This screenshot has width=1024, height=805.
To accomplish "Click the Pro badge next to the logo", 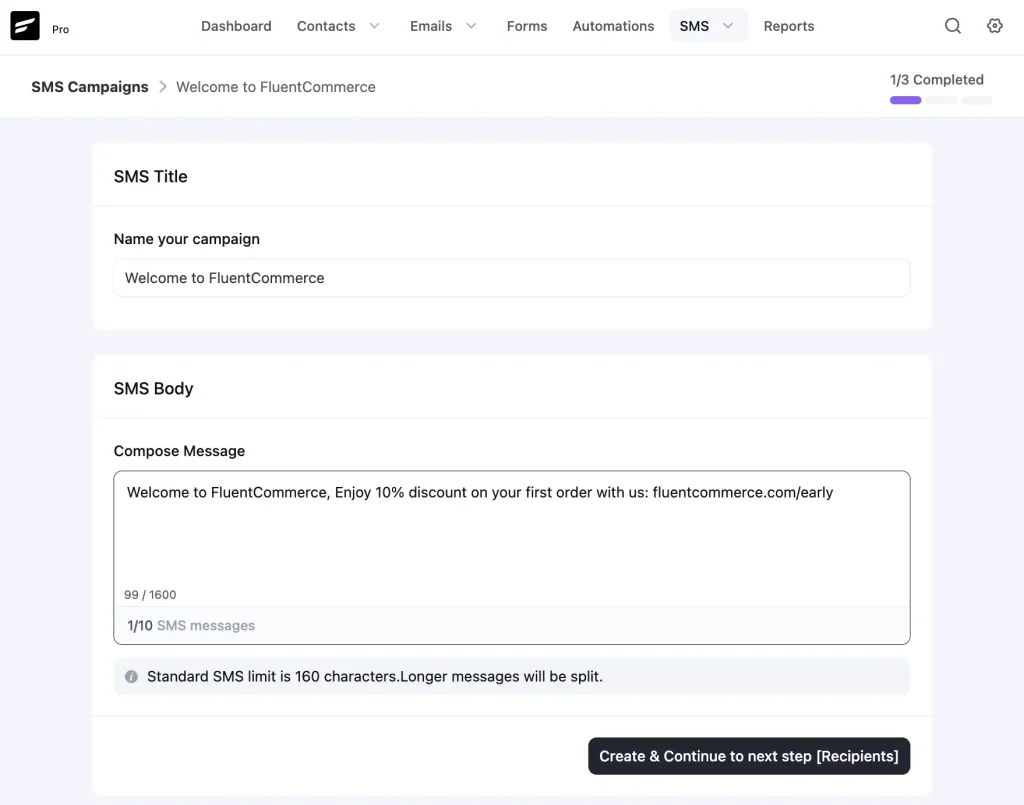I will (59, 29).
